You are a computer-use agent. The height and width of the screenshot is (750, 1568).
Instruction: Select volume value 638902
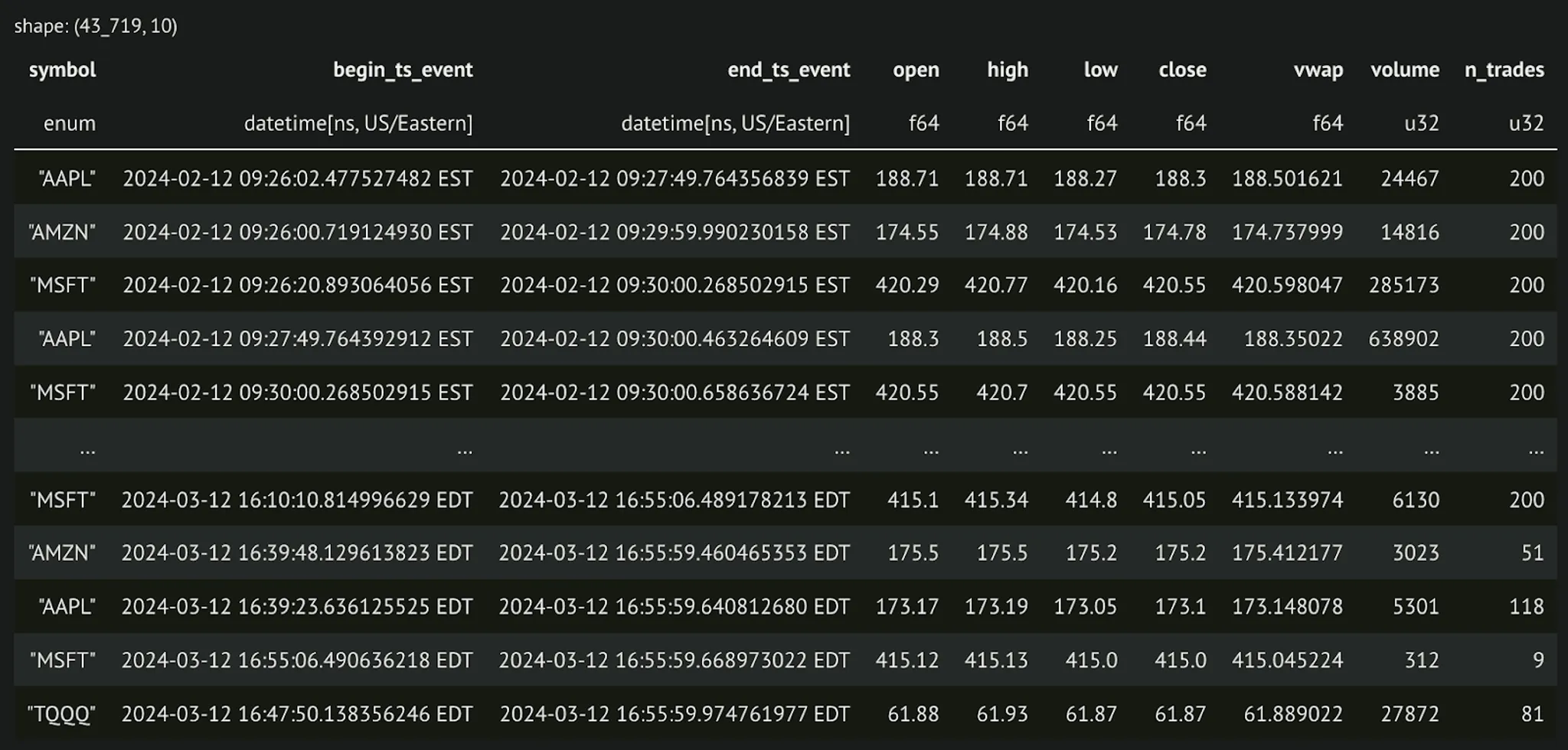pyautogui.click(x=1404, y=338)
